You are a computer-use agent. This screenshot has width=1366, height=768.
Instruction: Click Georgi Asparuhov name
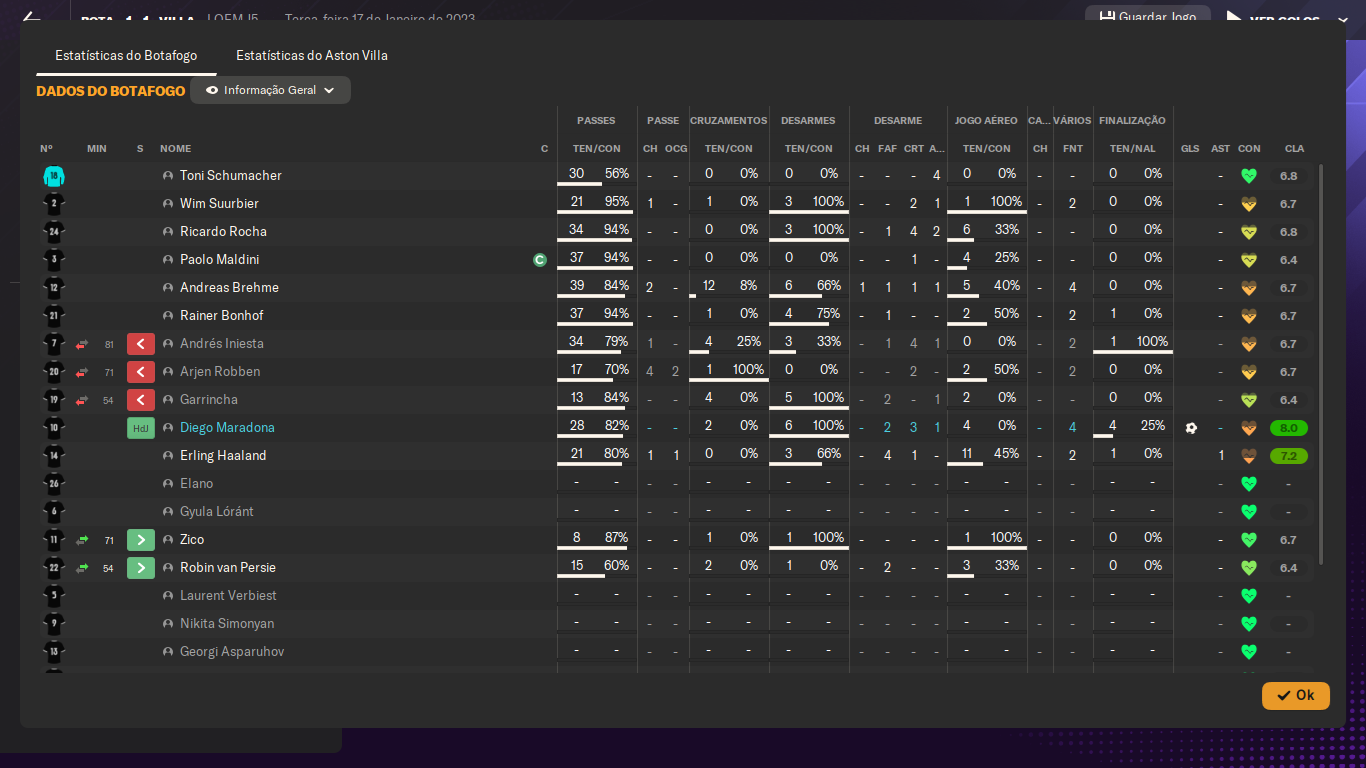[x=232, y=652]
